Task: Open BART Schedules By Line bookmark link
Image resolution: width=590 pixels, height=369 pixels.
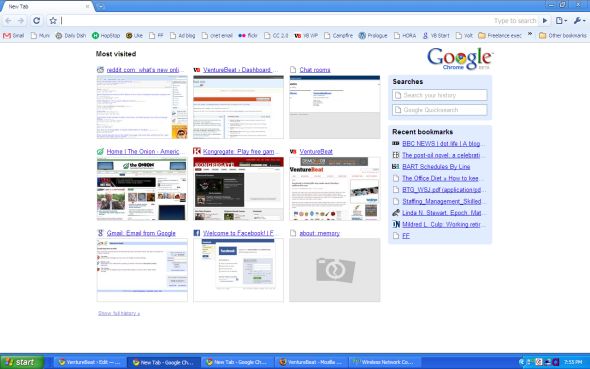Action: (436, 167)
